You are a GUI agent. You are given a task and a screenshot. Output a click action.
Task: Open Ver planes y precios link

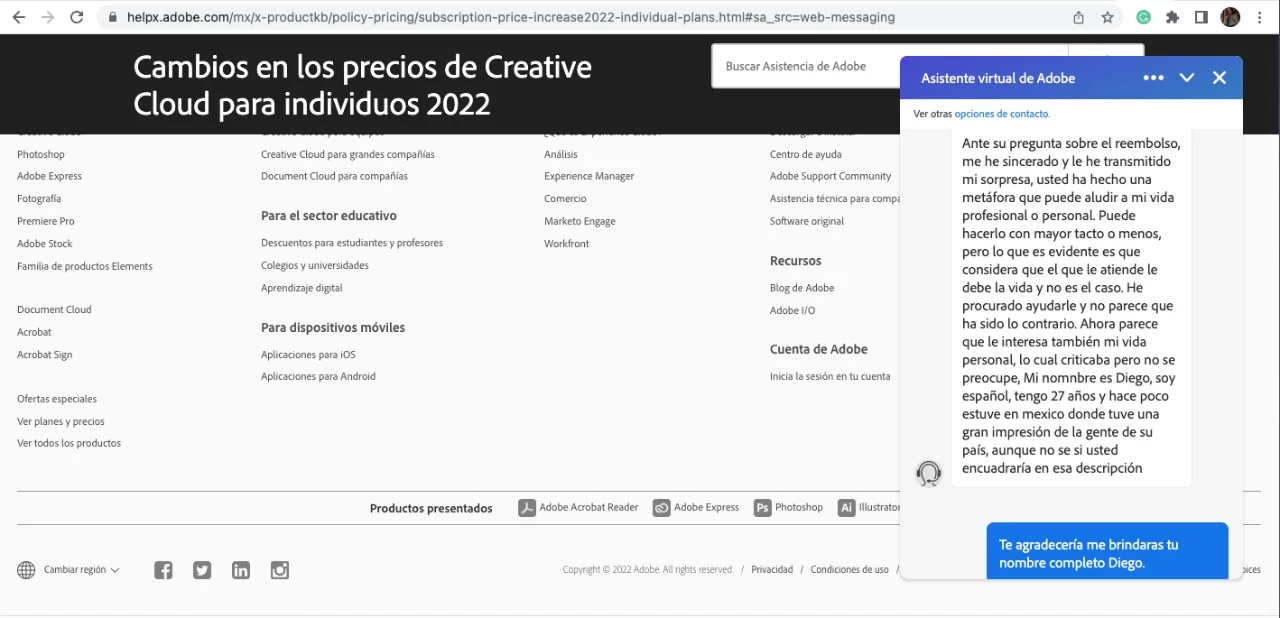[x=61, y=422]
